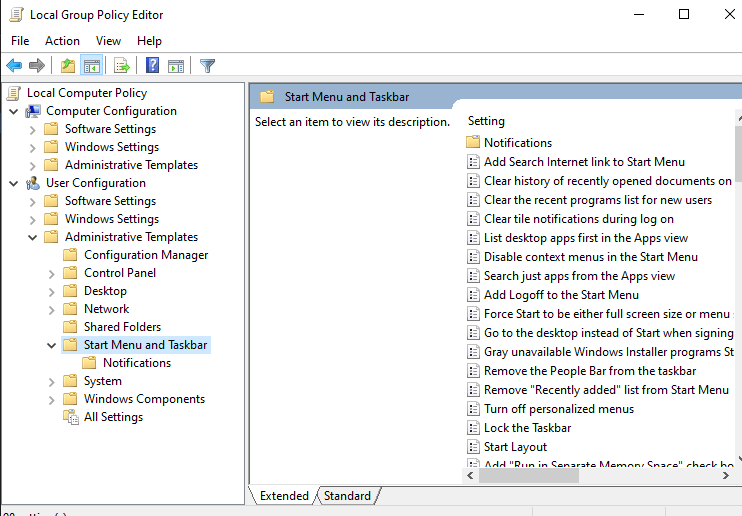Expand the Network tree node

tap(52, 310)
